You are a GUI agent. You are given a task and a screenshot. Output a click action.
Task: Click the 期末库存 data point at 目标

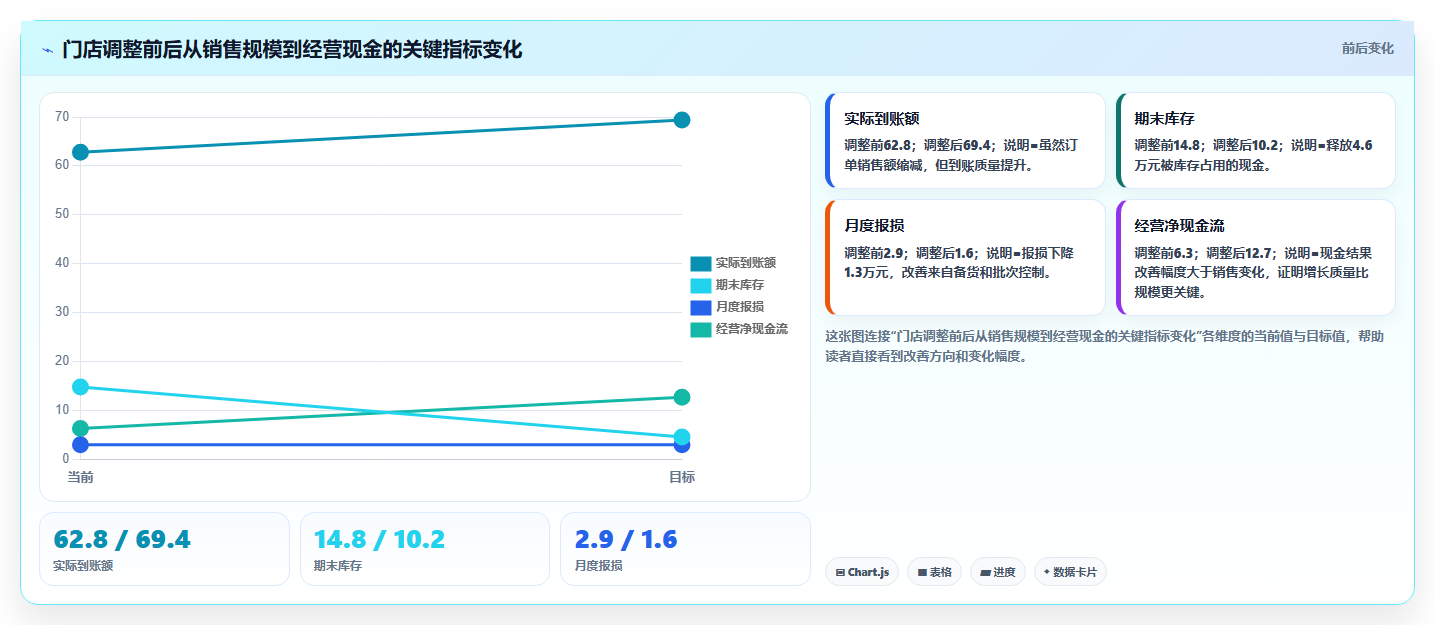(x=682, y=436)
